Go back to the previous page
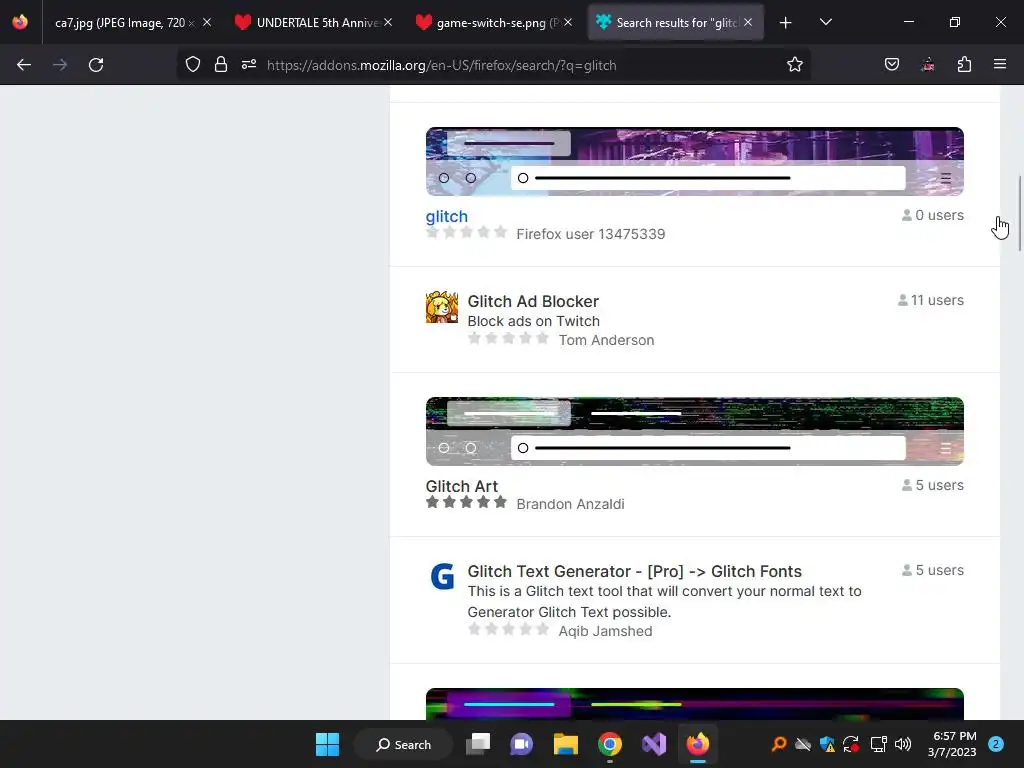Image resolution: width=1024 pixels, height=768 pixels. pos(24,65)
